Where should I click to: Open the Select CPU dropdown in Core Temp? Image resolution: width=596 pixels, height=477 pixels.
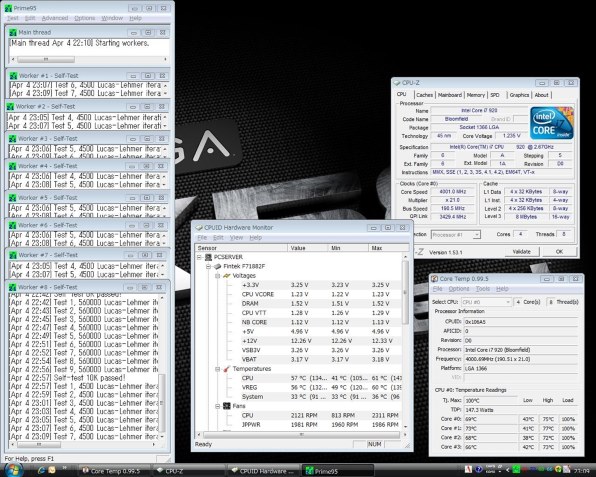[x=486, y=302]
